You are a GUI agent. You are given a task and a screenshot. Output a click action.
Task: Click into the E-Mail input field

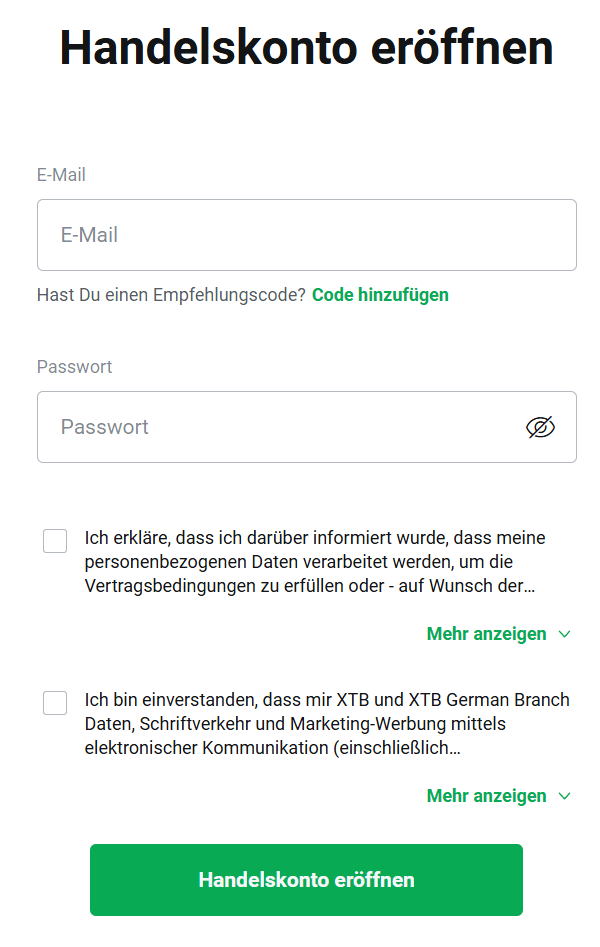point(306,234)
